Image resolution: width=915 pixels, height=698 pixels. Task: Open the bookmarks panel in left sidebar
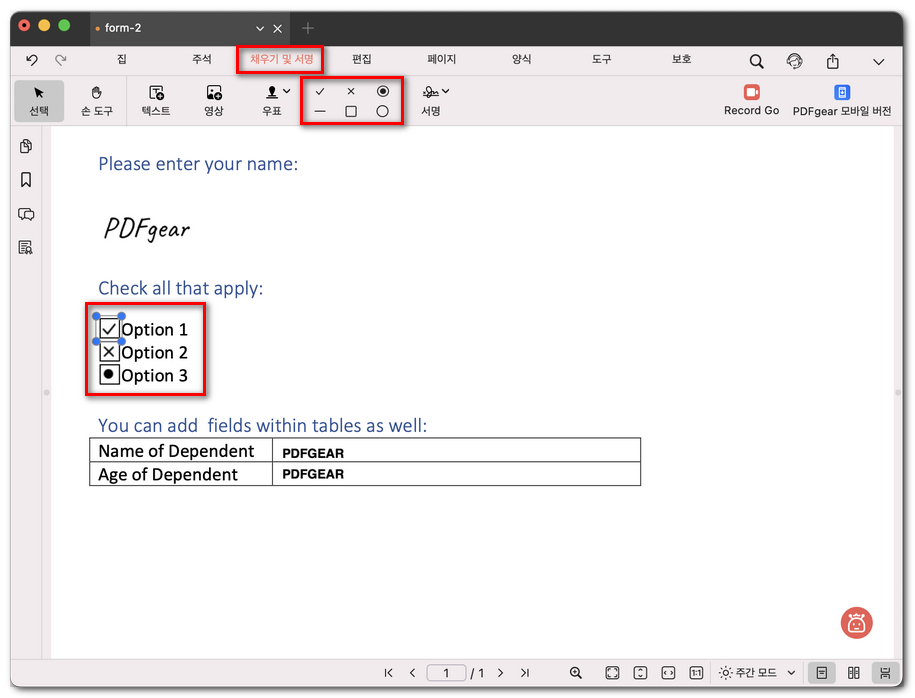point(26,180)
